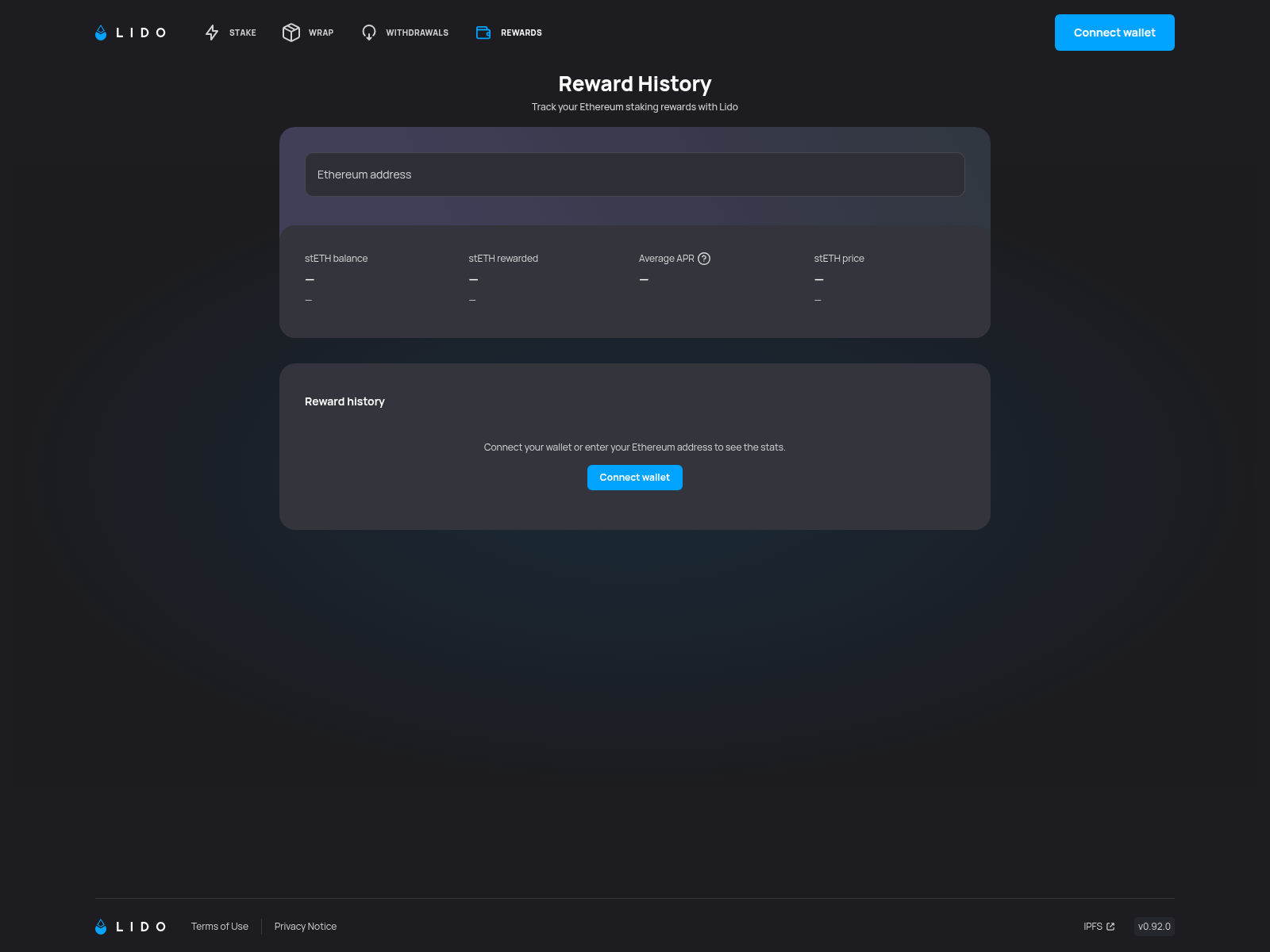Click Connect wallet in Reward history card

click(x=635, y=478)
